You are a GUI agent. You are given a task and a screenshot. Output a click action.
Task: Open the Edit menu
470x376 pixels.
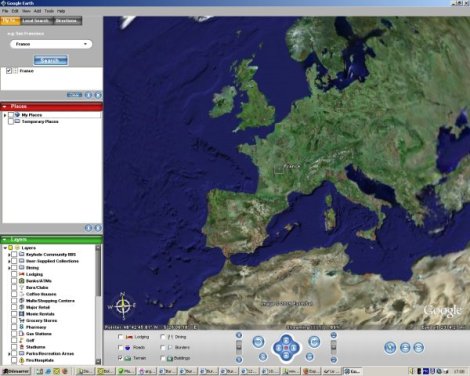[15, 11]
